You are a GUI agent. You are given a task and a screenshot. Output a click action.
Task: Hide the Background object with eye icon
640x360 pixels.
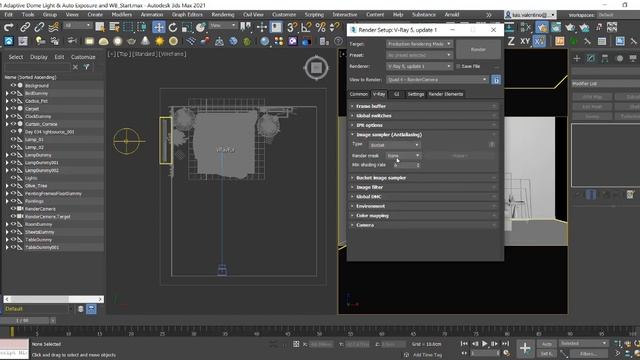tap(13, 85)
